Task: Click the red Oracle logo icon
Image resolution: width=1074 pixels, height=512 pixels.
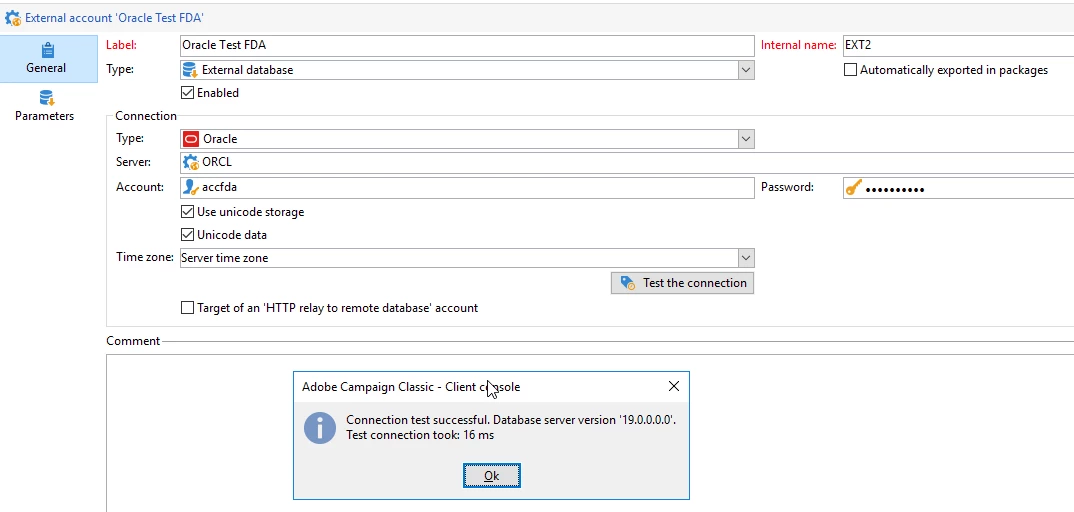Action: click(x=191, y=139)
